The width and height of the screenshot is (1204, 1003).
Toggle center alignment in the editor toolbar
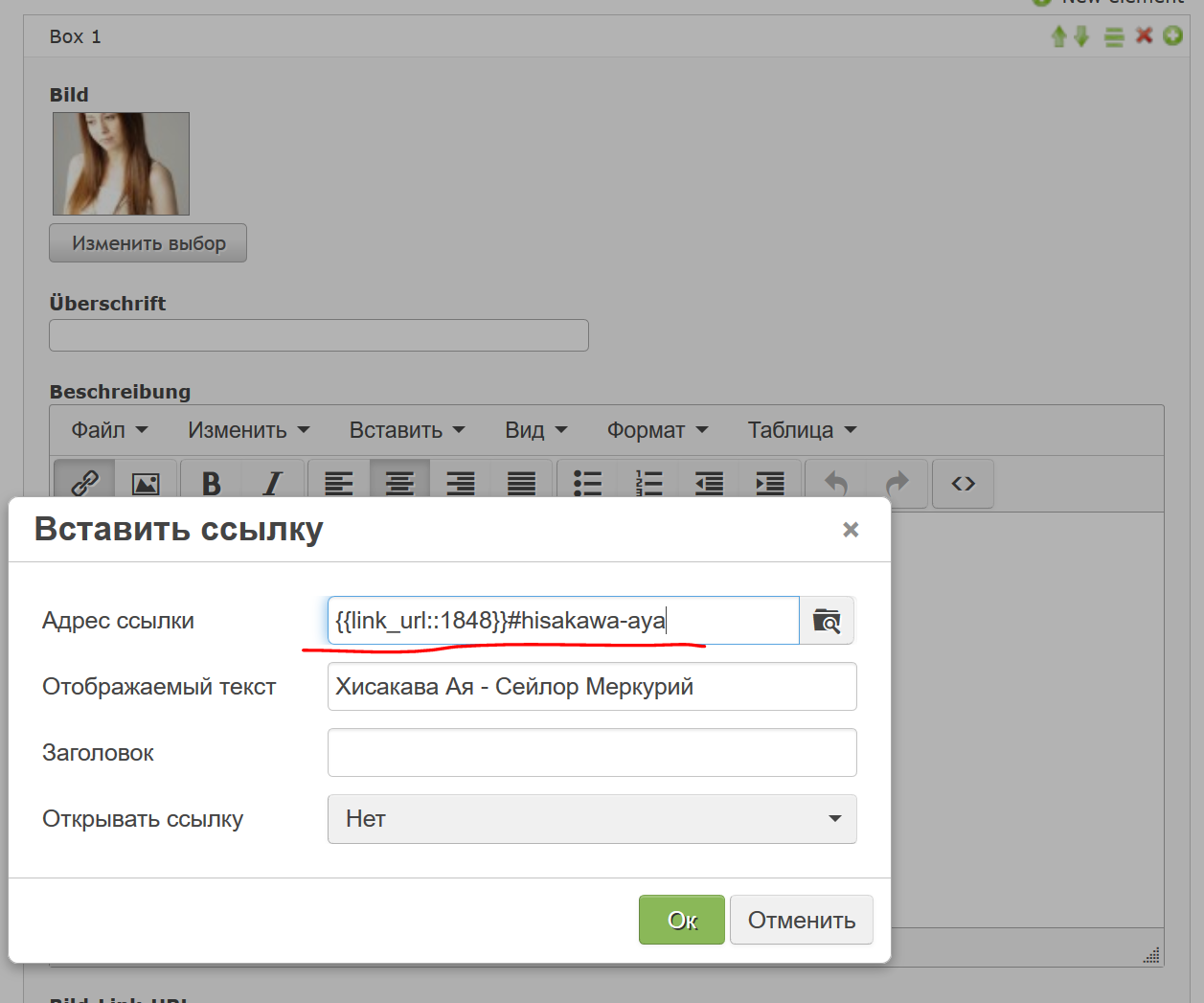(x=399, y=484)
